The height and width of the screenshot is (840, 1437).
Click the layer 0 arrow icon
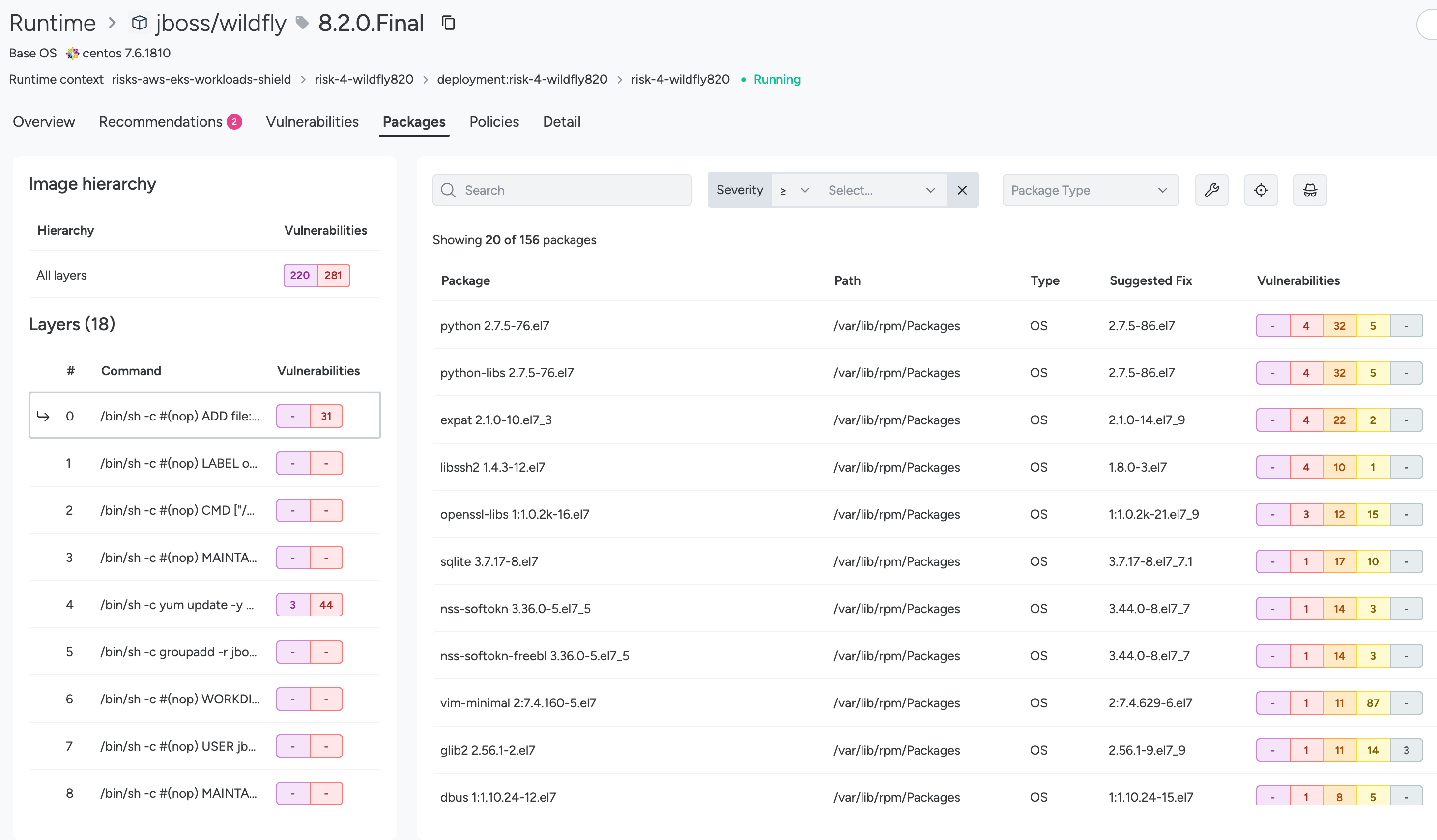pyautogui.click(x=43, y=416)
